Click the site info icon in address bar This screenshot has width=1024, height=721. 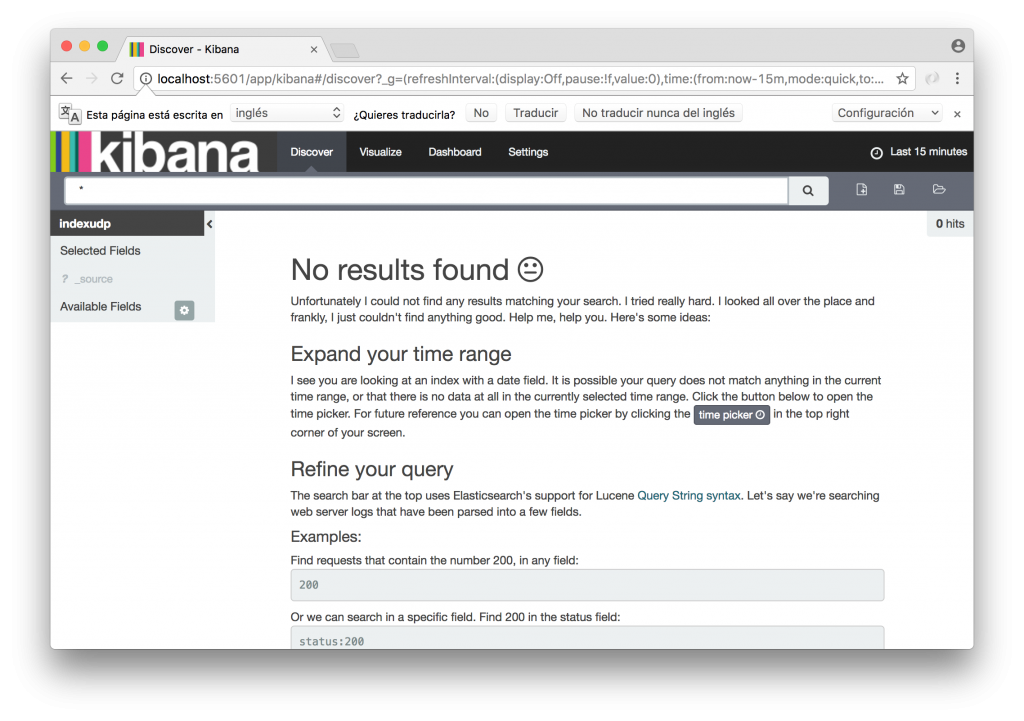146,79
